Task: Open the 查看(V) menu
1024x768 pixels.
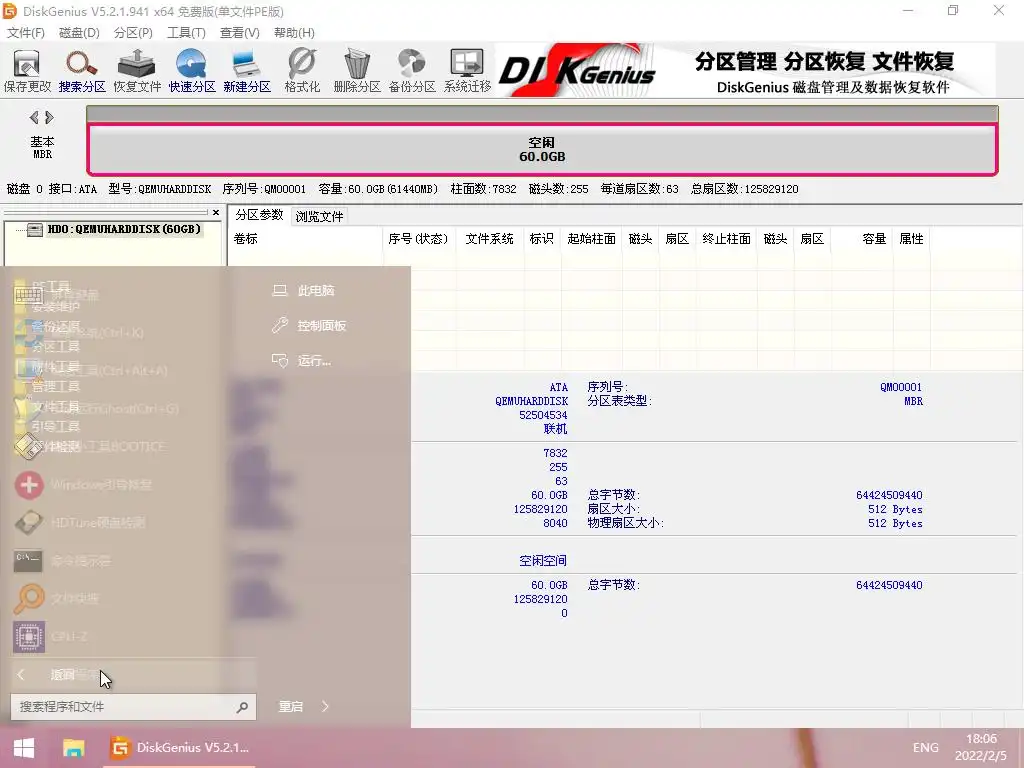Action: 240,33
